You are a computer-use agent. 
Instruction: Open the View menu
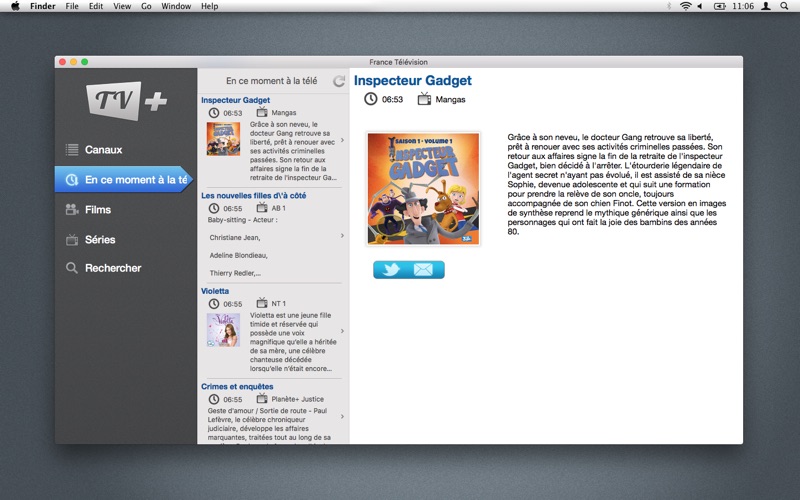point(122,6)
